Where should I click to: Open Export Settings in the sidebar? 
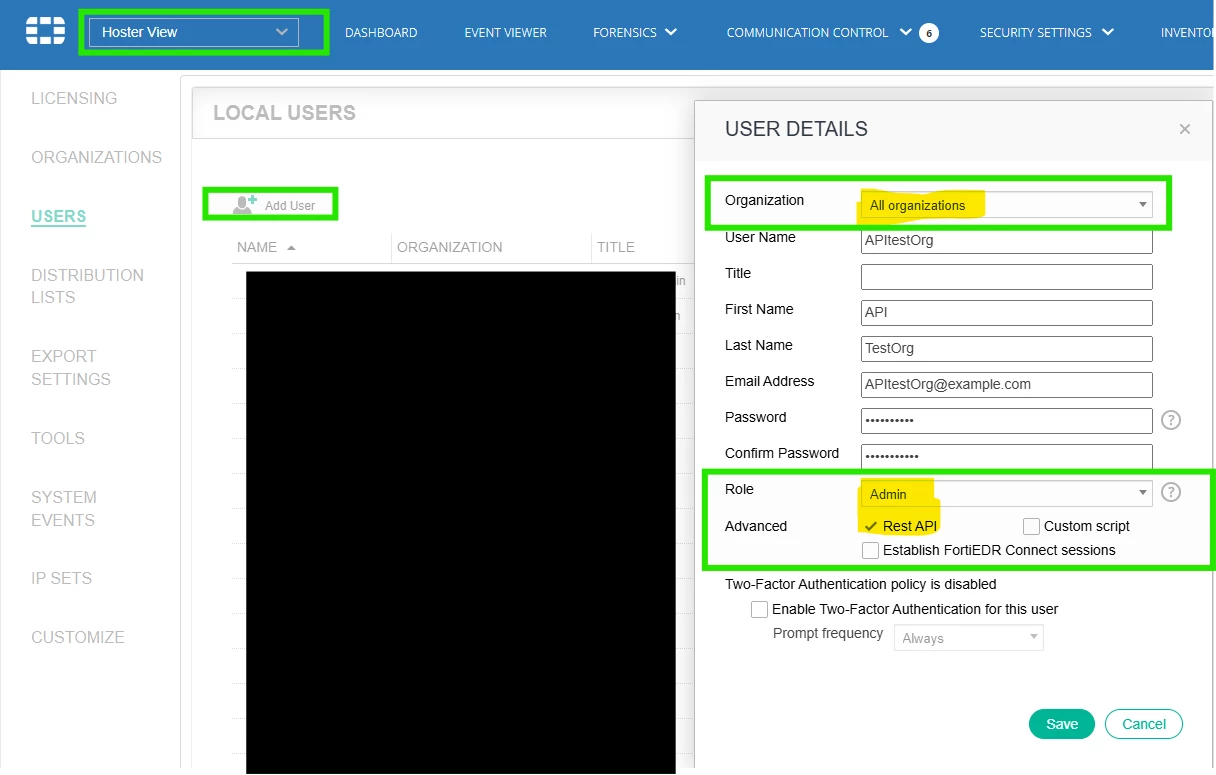[71, 367]
